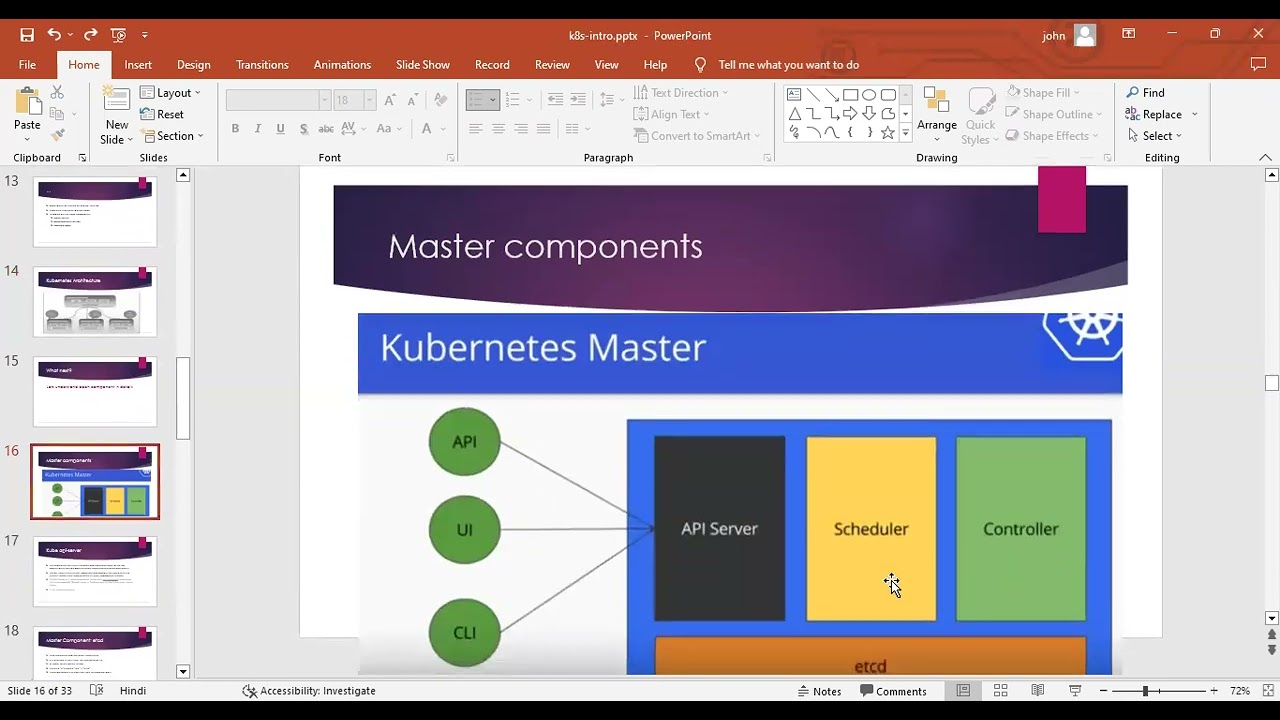Open the comments pane icon in title area

1258,65
